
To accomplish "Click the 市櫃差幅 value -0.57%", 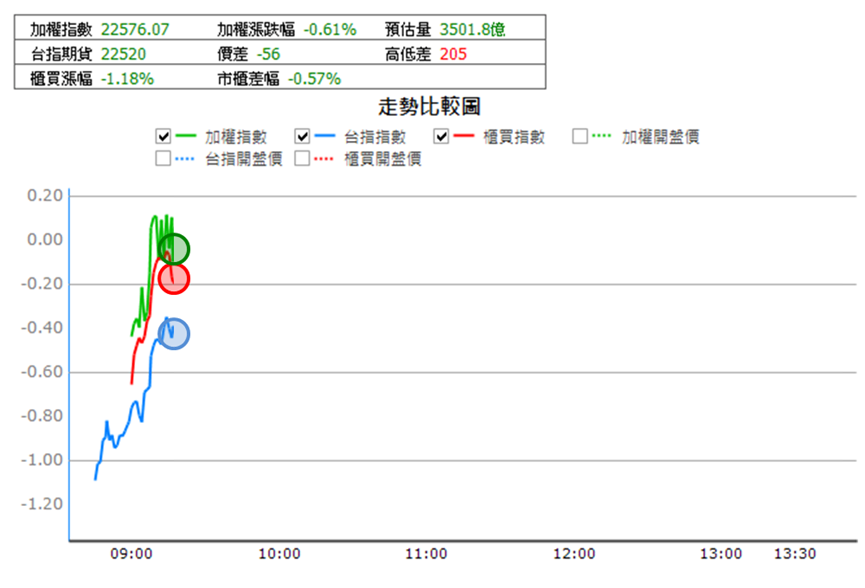I will 314,79.
